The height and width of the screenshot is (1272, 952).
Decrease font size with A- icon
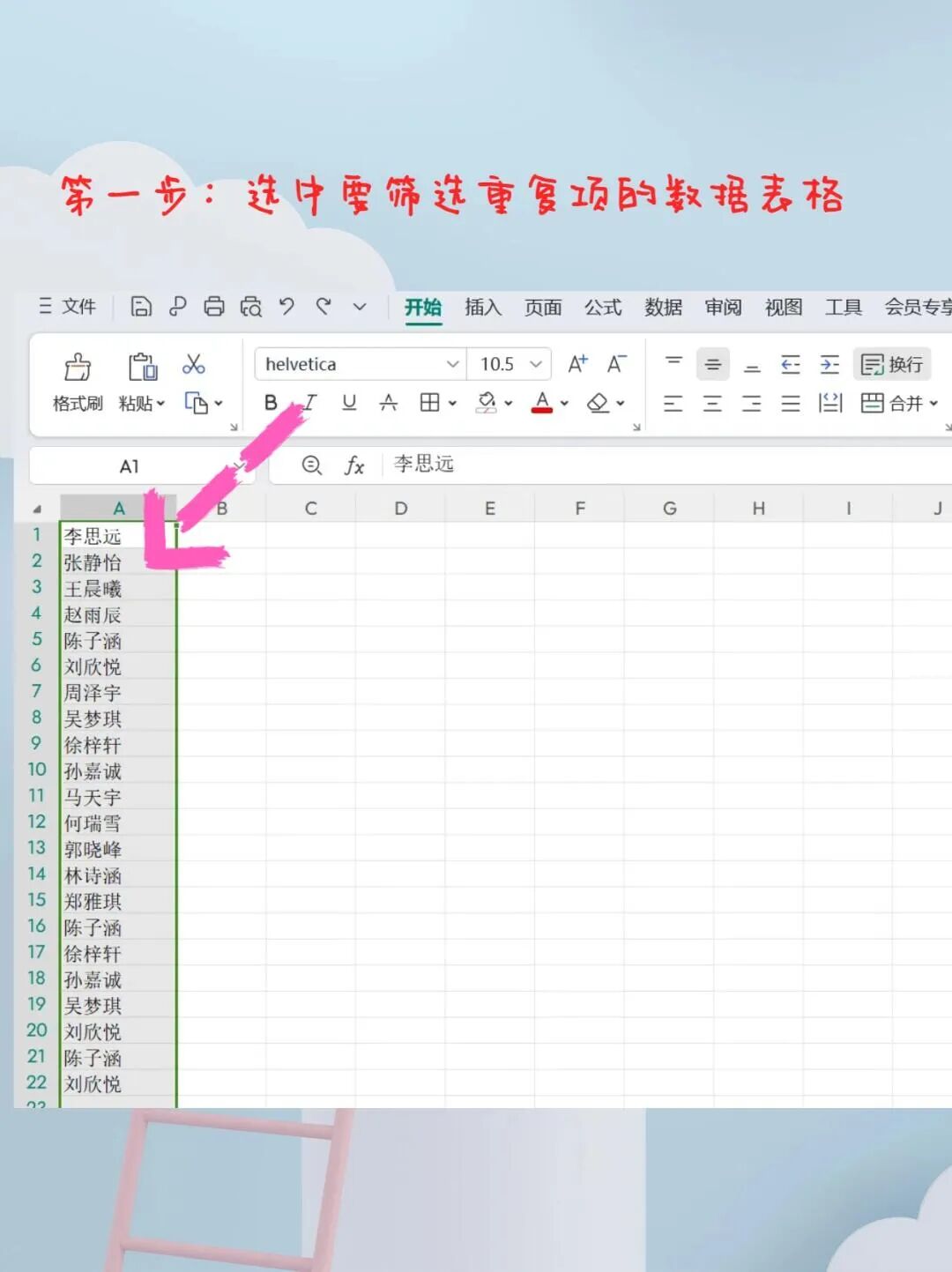pyautogui.click(x=617, y=364)
